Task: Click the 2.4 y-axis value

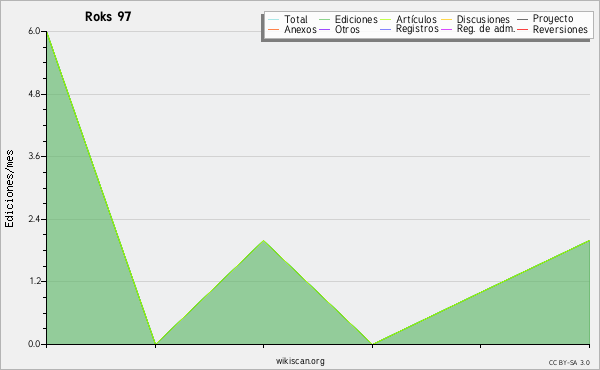Action: 34,219
